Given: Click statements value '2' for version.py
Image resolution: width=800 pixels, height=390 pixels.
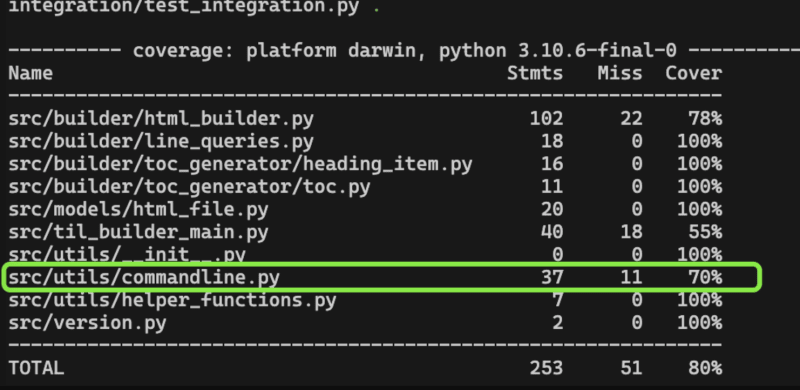Looking at the screenshot, I should [x=558, y=323].
